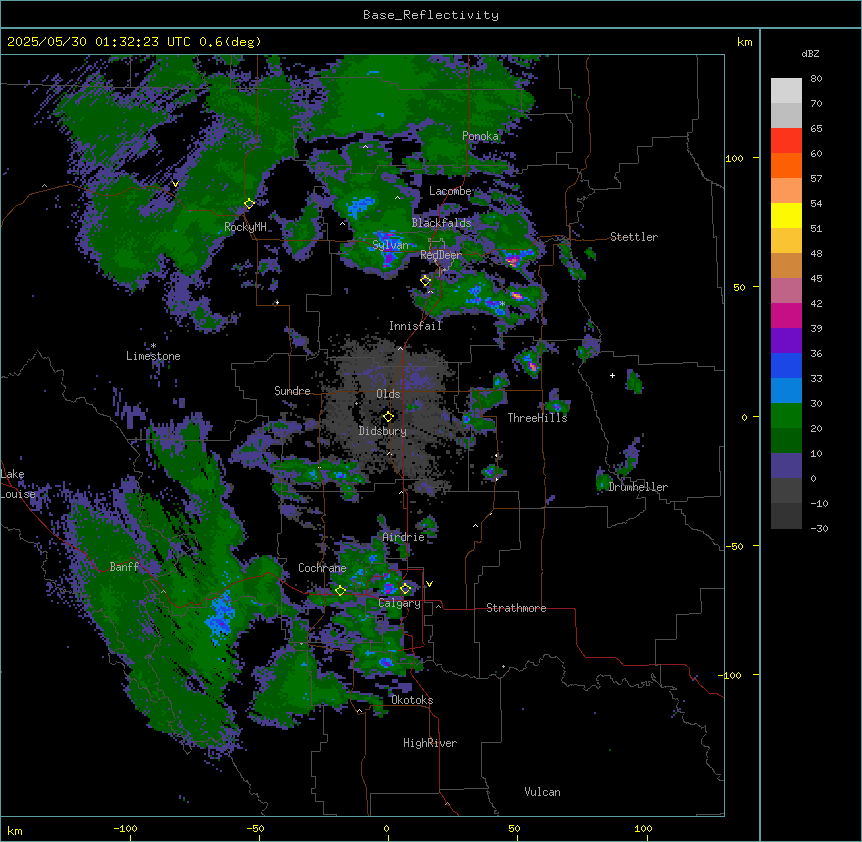Click the white plus marker east of ThreeHills
Screen dimensions: 862x842
pyautogui.click(x=612, y=375)
